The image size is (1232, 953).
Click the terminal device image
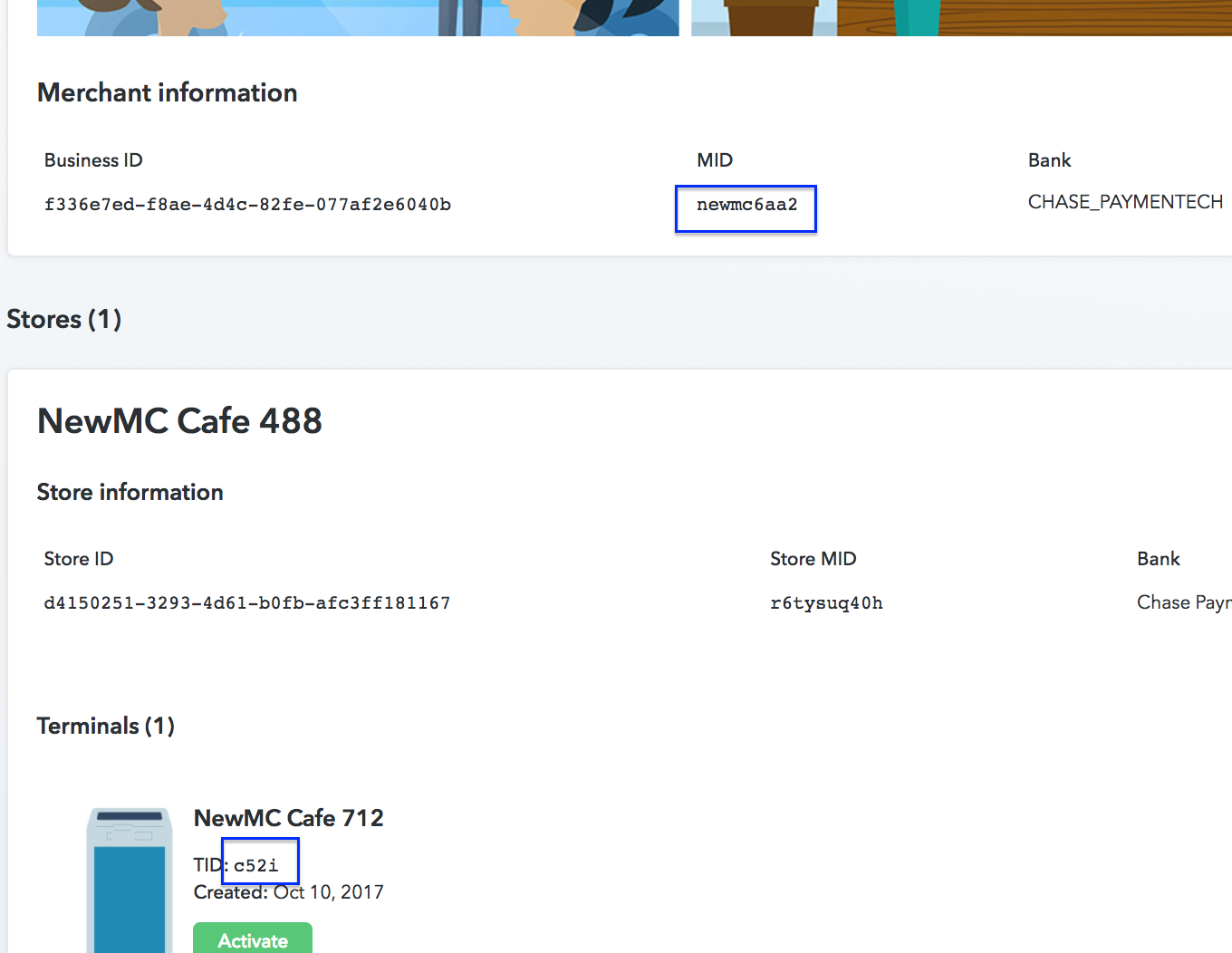130,880
